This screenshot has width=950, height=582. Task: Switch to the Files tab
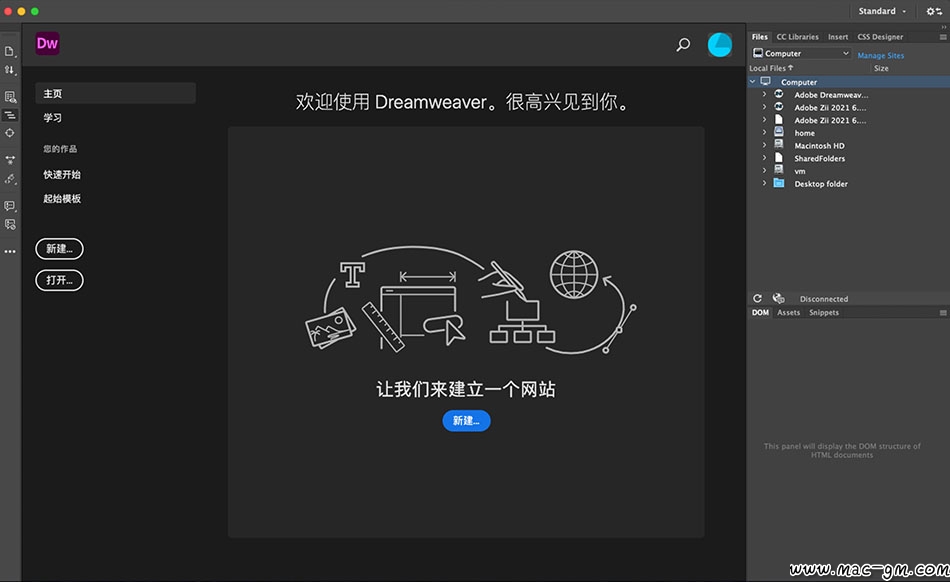click(760, 37)
